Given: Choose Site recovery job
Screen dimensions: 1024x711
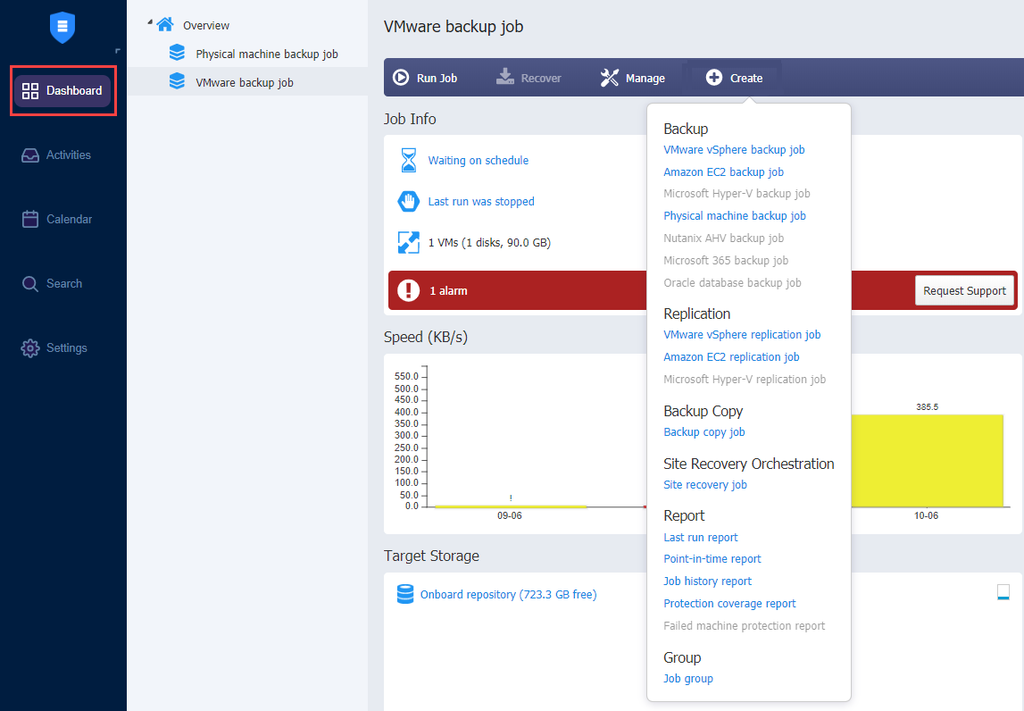Looking at the screenshot, I should coord(705,484).
